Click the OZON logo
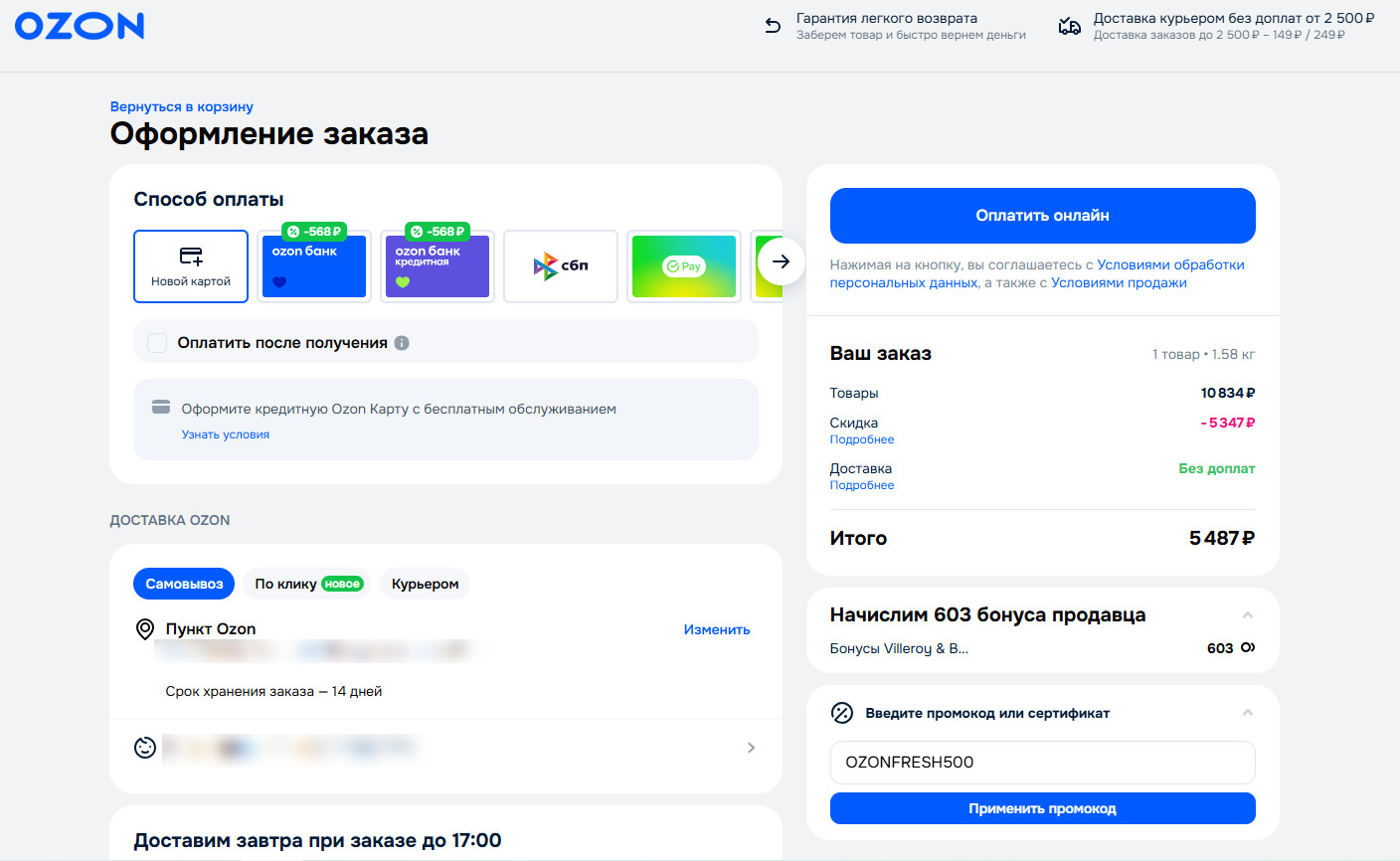This screenshot has width=1400, height=861. pos(80,26)
